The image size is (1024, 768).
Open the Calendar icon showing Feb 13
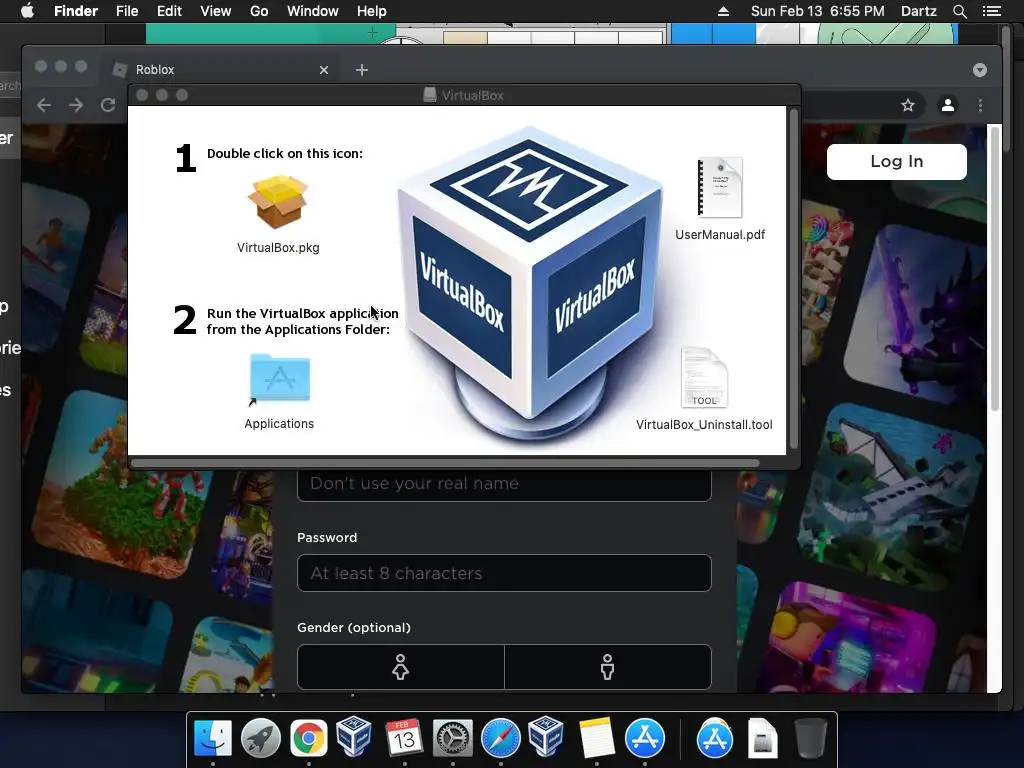point(404,738)
